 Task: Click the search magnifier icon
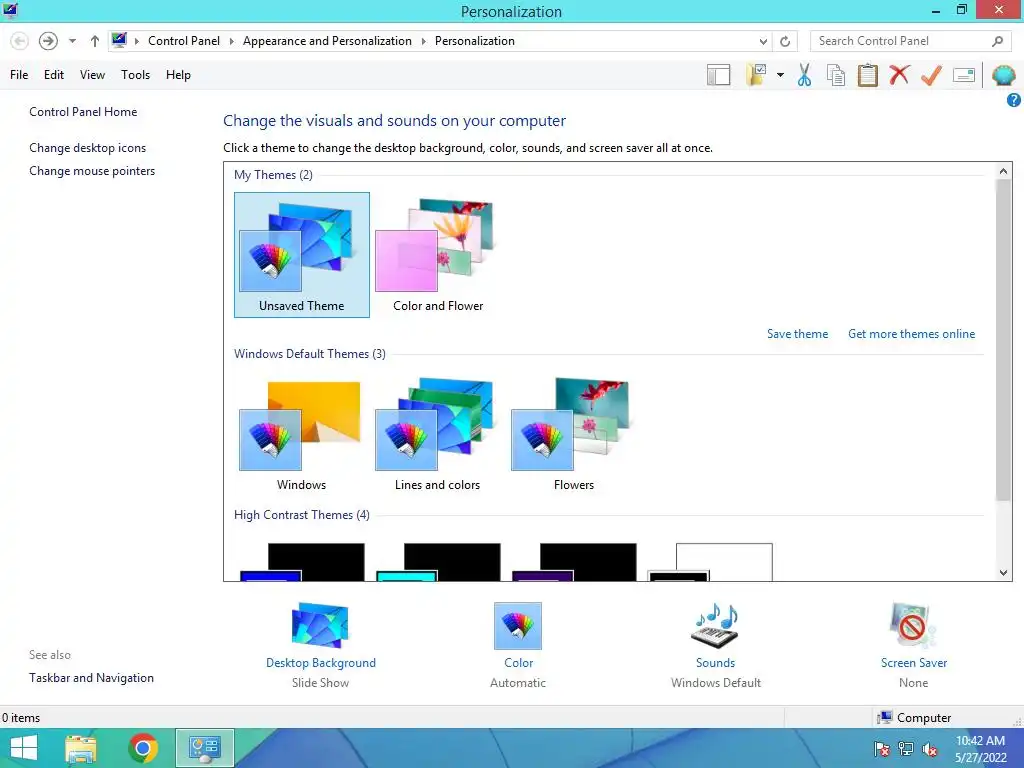click(997, 41)
